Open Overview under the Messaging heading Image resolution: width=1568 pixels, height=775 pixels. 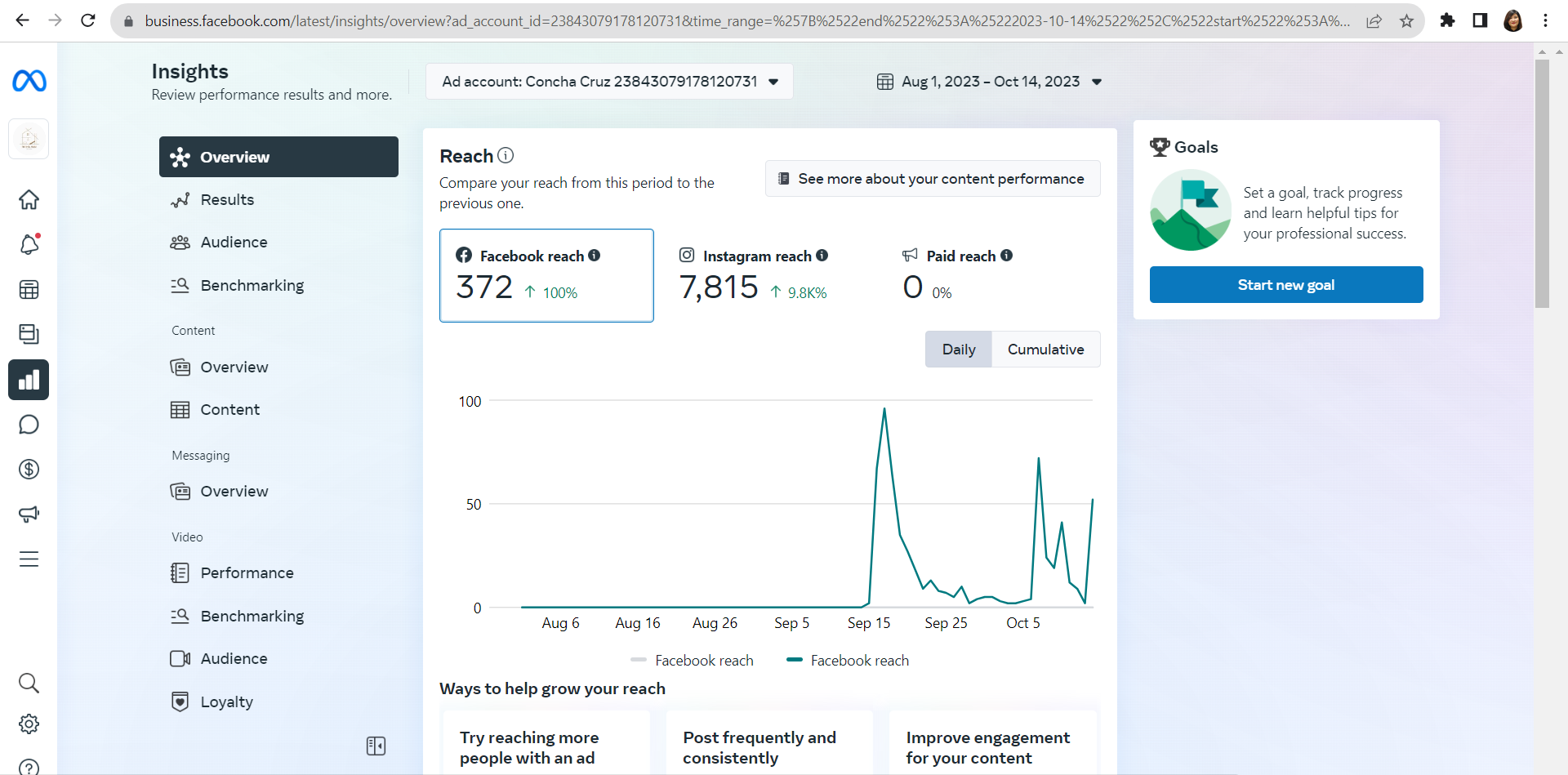(x=278, y=492)
